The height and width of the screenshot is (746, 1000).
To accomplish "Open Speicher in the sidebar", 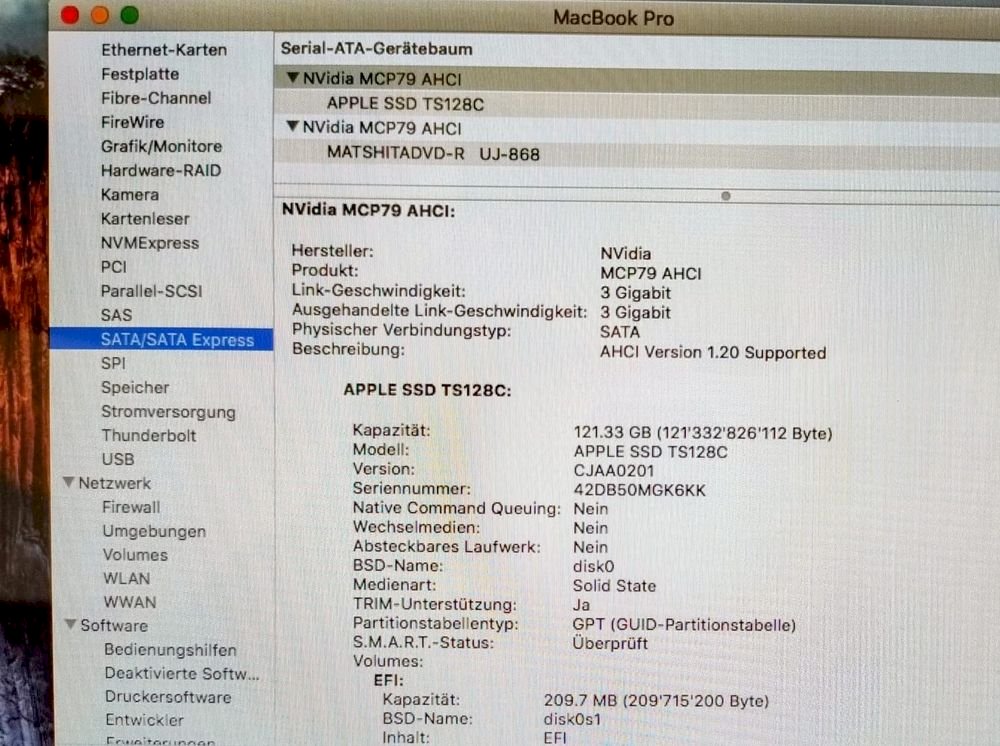I will coord(134,388).
